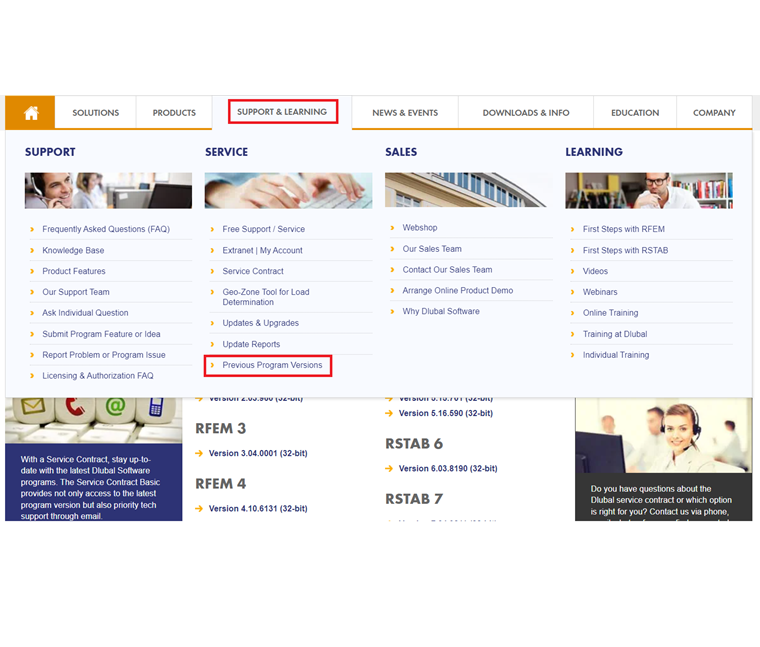Open Our Support Team link
This screenshot has width=760, height=647.
coord(76,292)
